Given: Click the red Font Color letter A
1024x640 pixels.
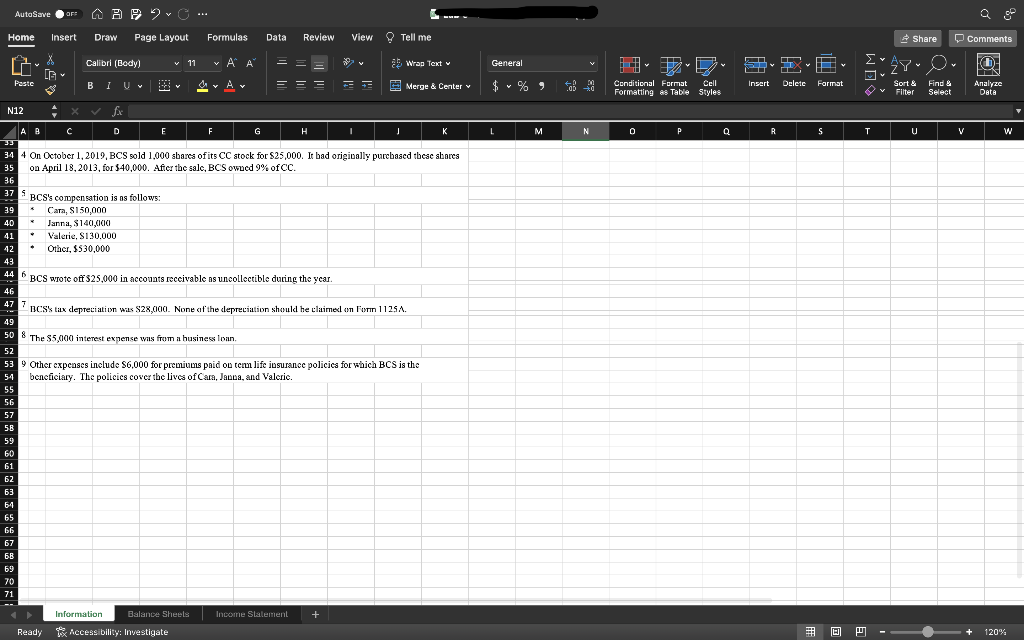Looking at the screenshot, I should 229,86.
